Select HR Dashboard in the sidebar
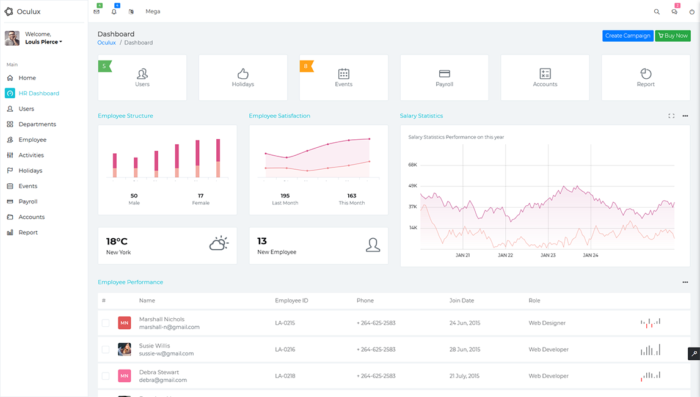Screen dimensions: 700x397 click(x=39, y=93)
